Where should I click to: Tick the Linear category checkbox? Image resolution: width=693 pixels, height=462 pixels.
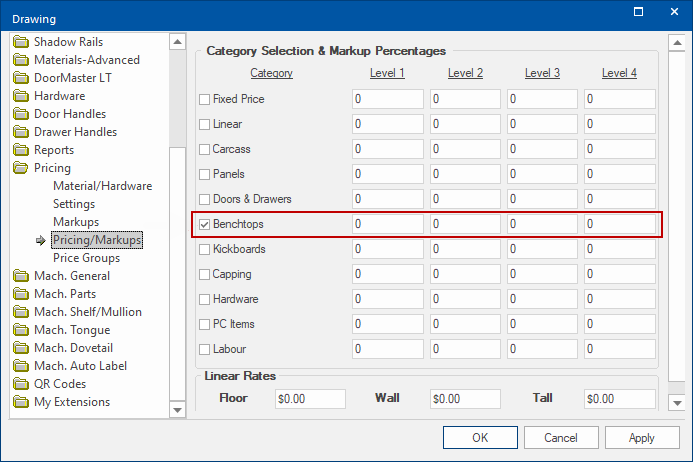coord(204,124)
